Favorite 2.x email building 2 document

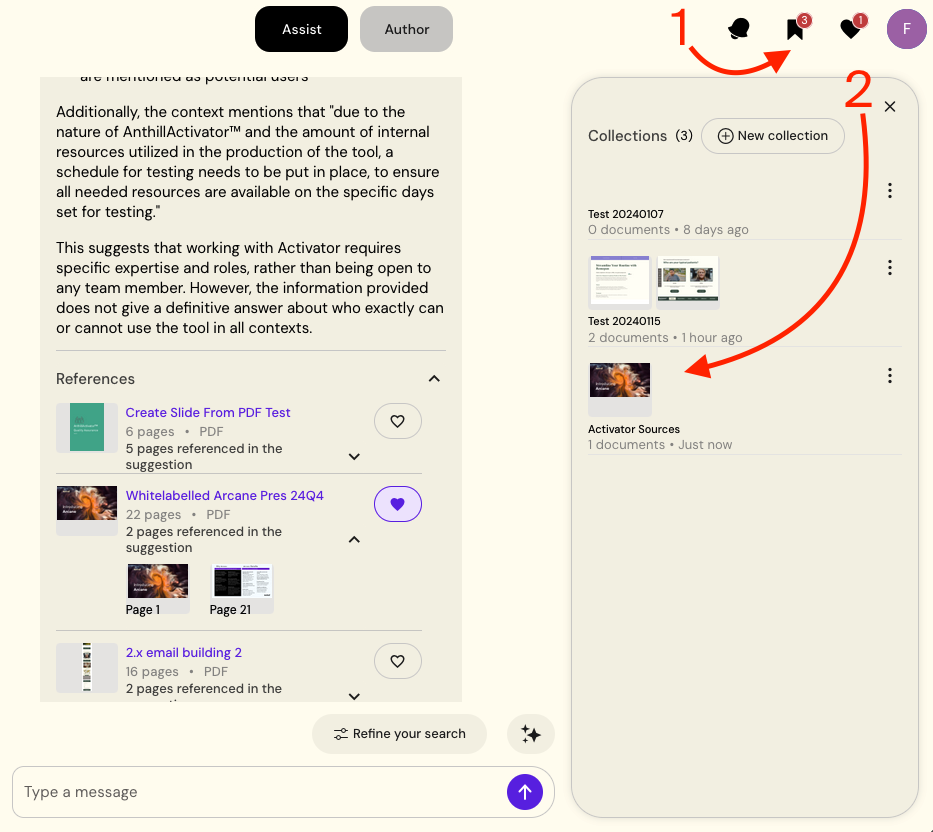(397, 661)
